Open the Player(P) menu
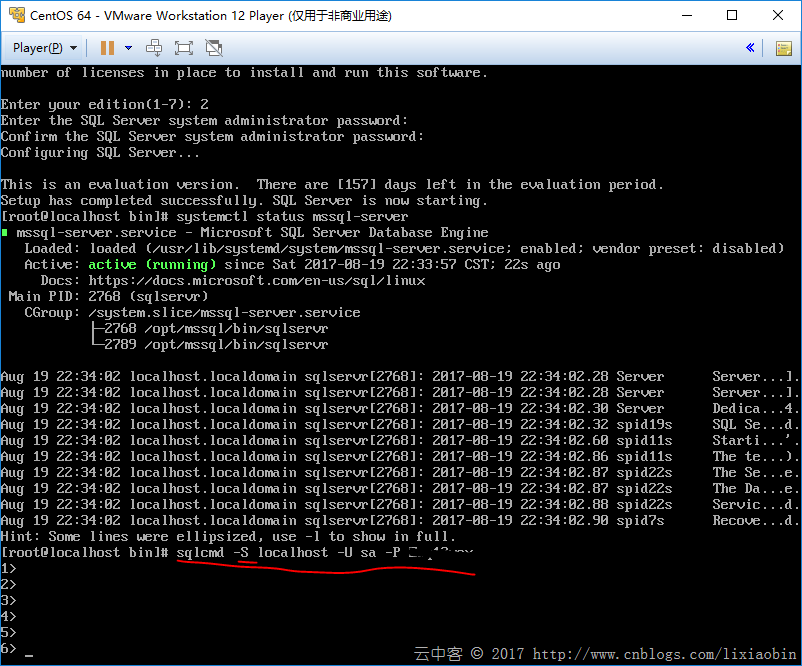802x666 pixels. click(x=45, y=48)
